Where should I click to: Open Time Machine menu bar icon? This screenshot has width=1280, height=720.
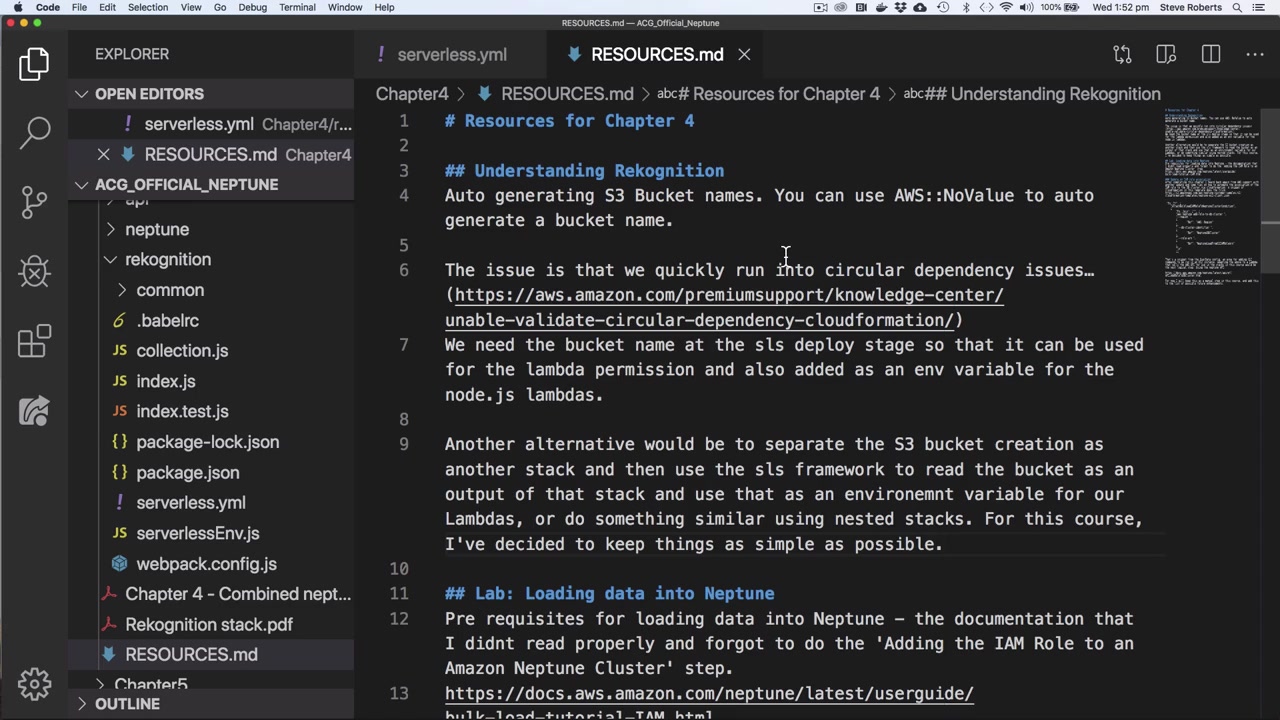pos(943,7)
